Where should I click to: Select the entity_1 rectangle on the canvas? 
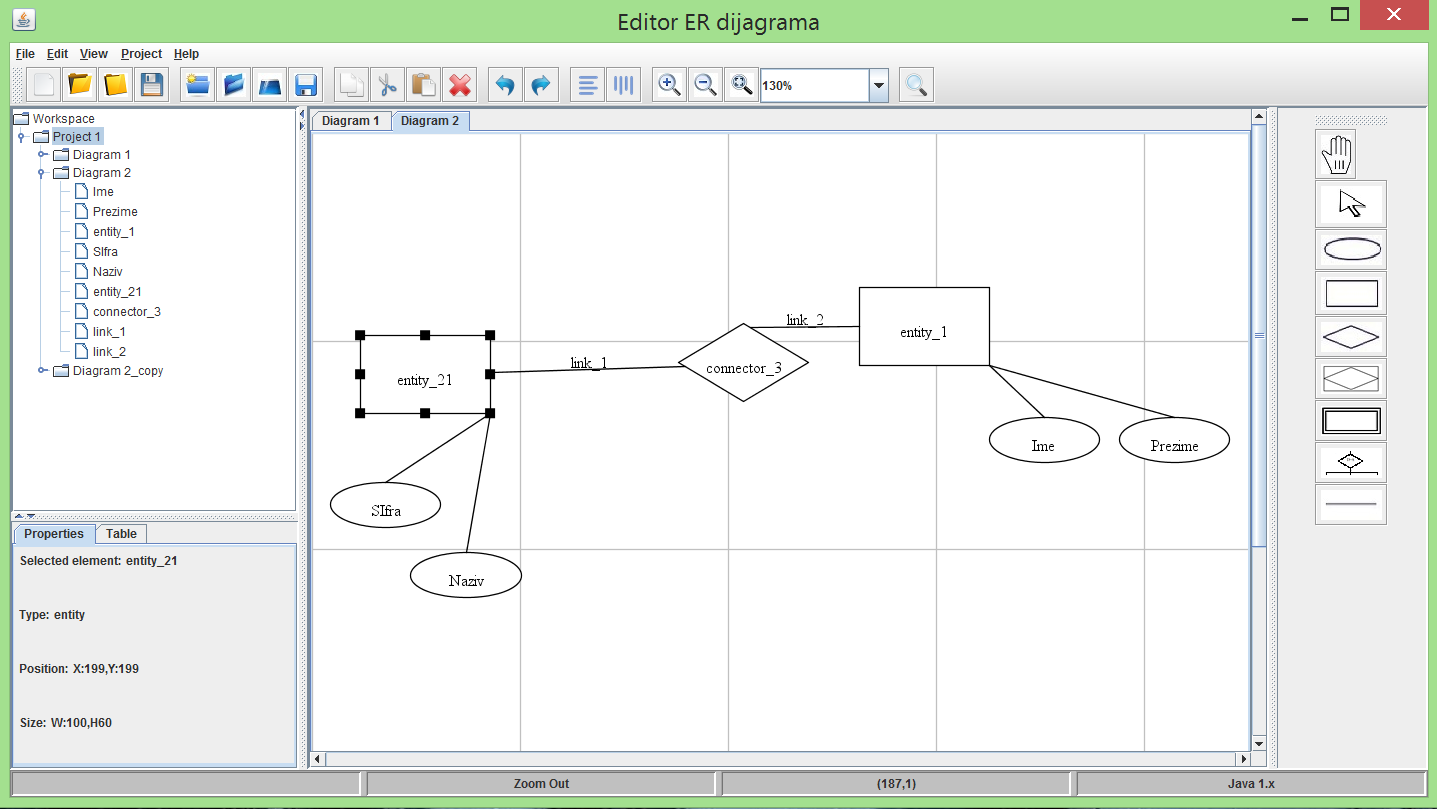tap(924, 326)
